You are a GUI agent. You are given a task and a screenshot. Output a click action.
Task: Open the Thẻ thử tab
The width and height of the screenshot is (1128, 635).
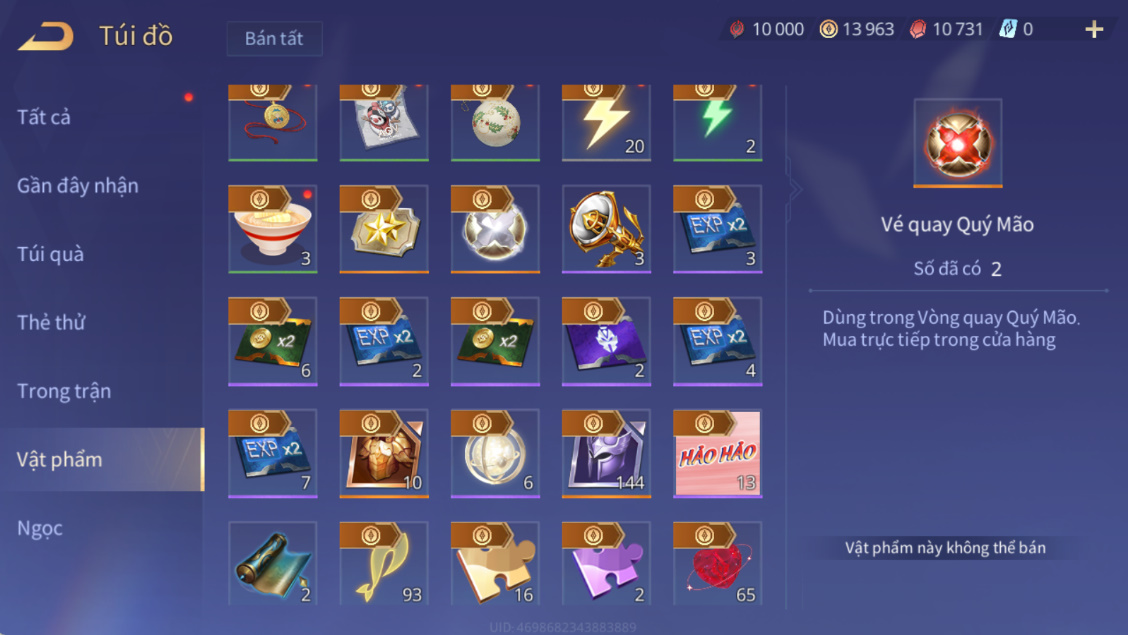coord(51,322)
